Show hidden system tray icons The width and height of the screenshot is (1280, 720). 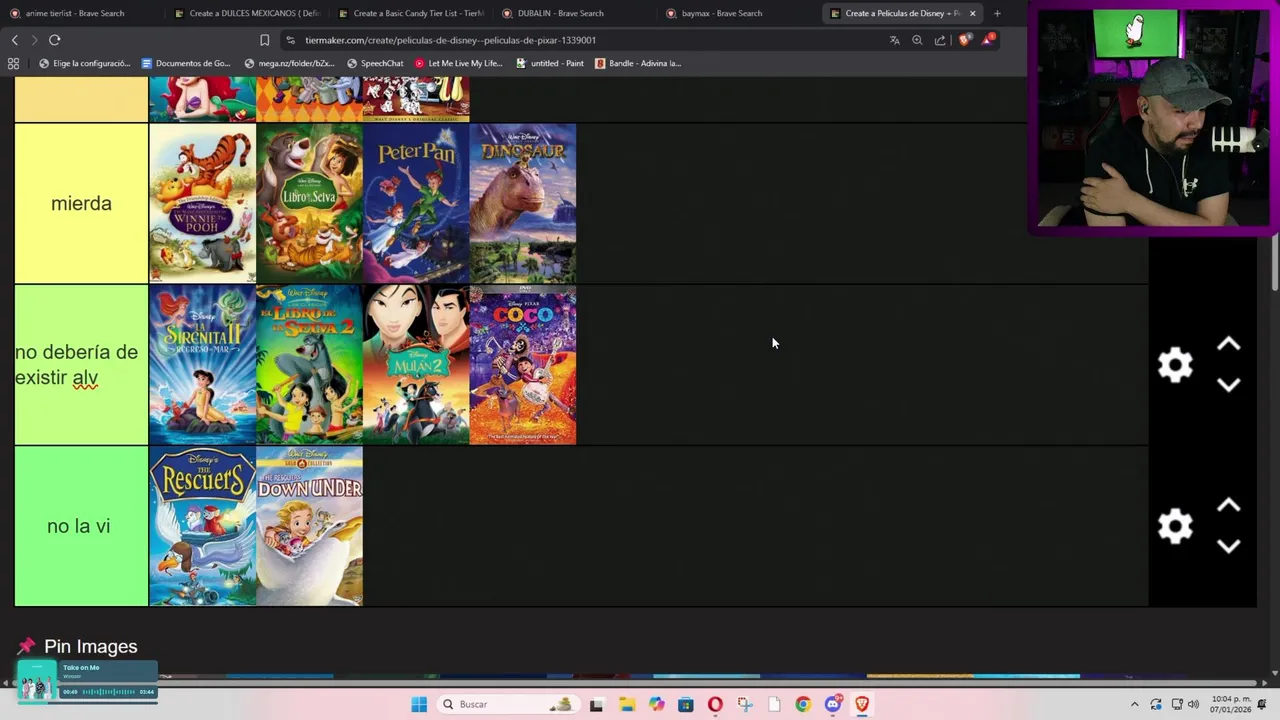(x=1134, y=704)
